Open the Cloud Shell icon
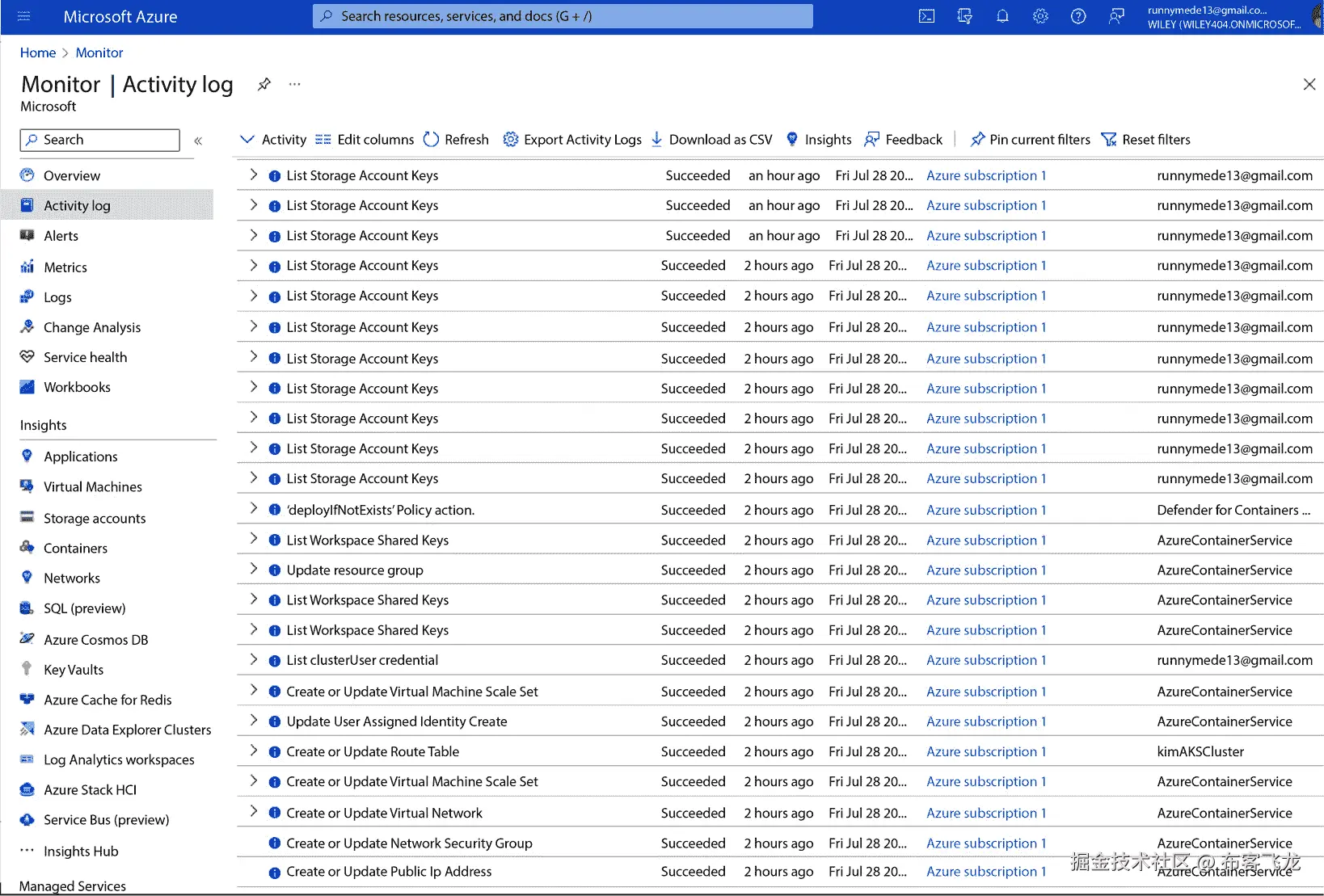Image resolution: width=1324 pixels, height=896 pixels. point(926,16)
